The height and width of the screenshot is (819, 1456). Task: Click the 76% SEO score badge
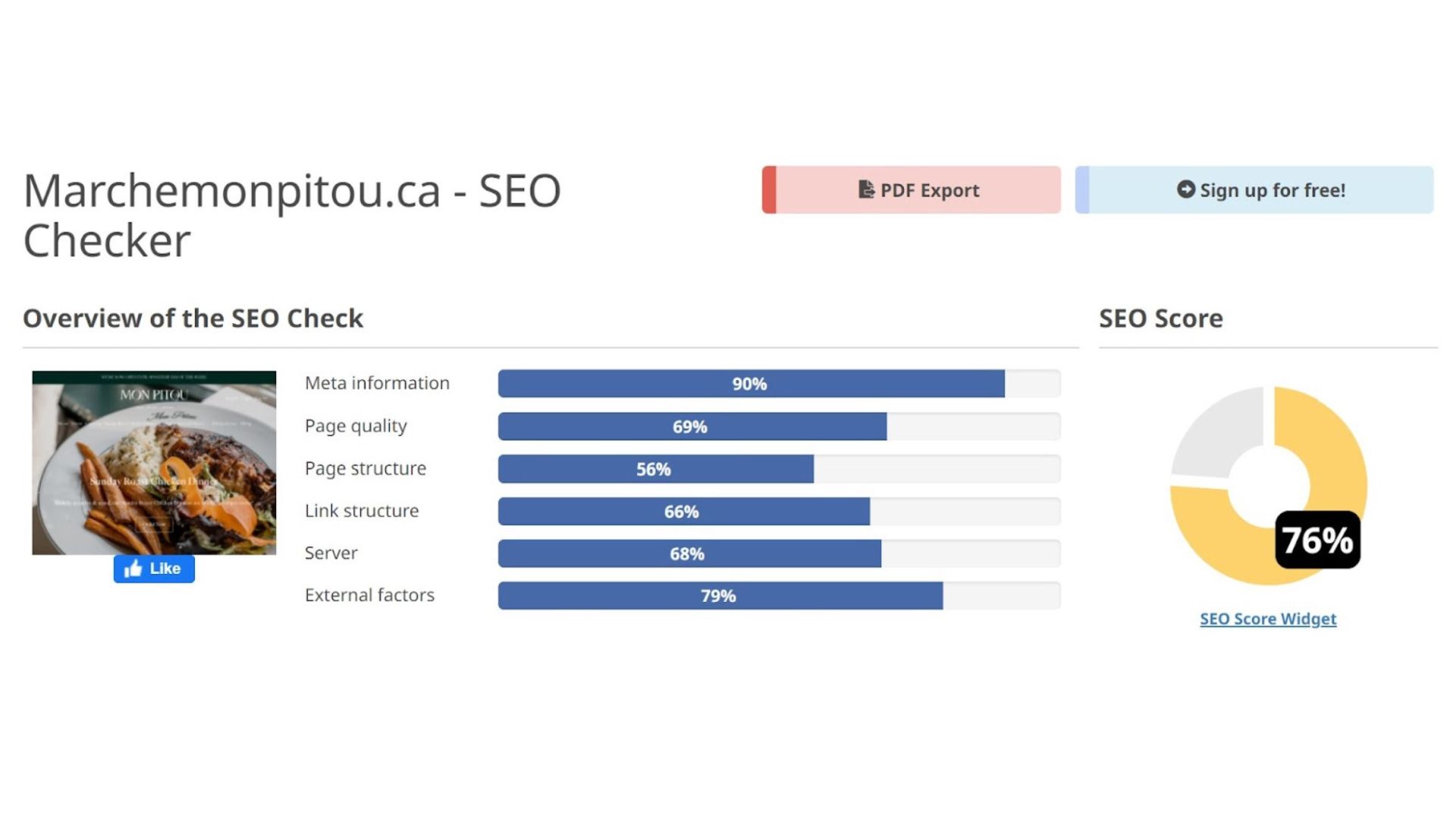point(1317,540)
